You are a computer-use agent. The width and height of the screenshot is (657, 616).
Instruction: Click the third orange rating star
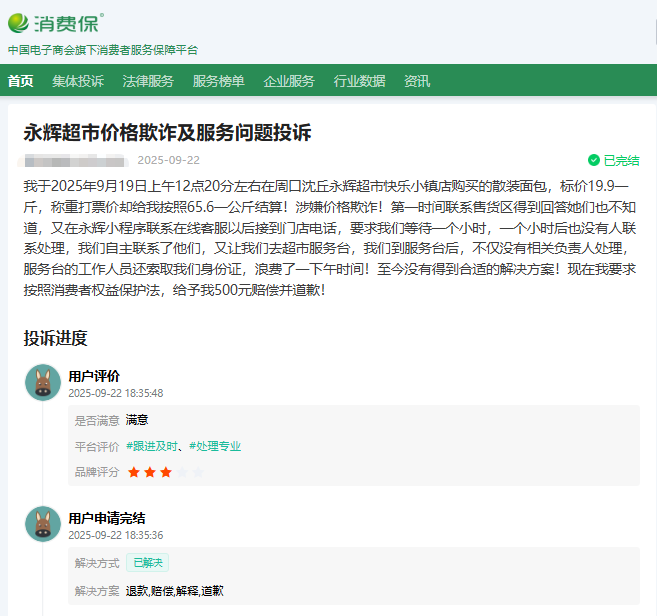pyautogui.click(x=165, y=472)
